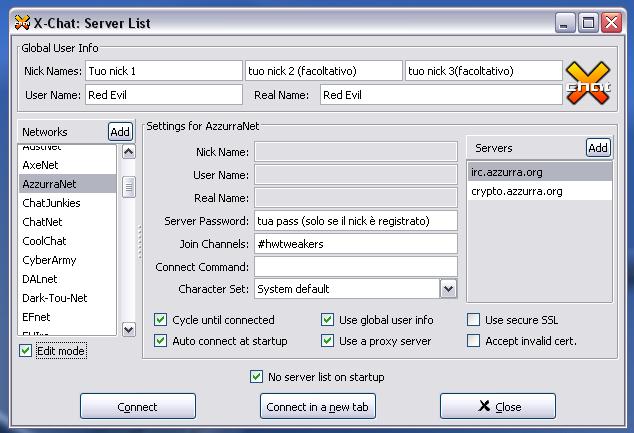Click the Join Channels input field
The width and height of the screenshot is (634, 433).
pos(355,243)
